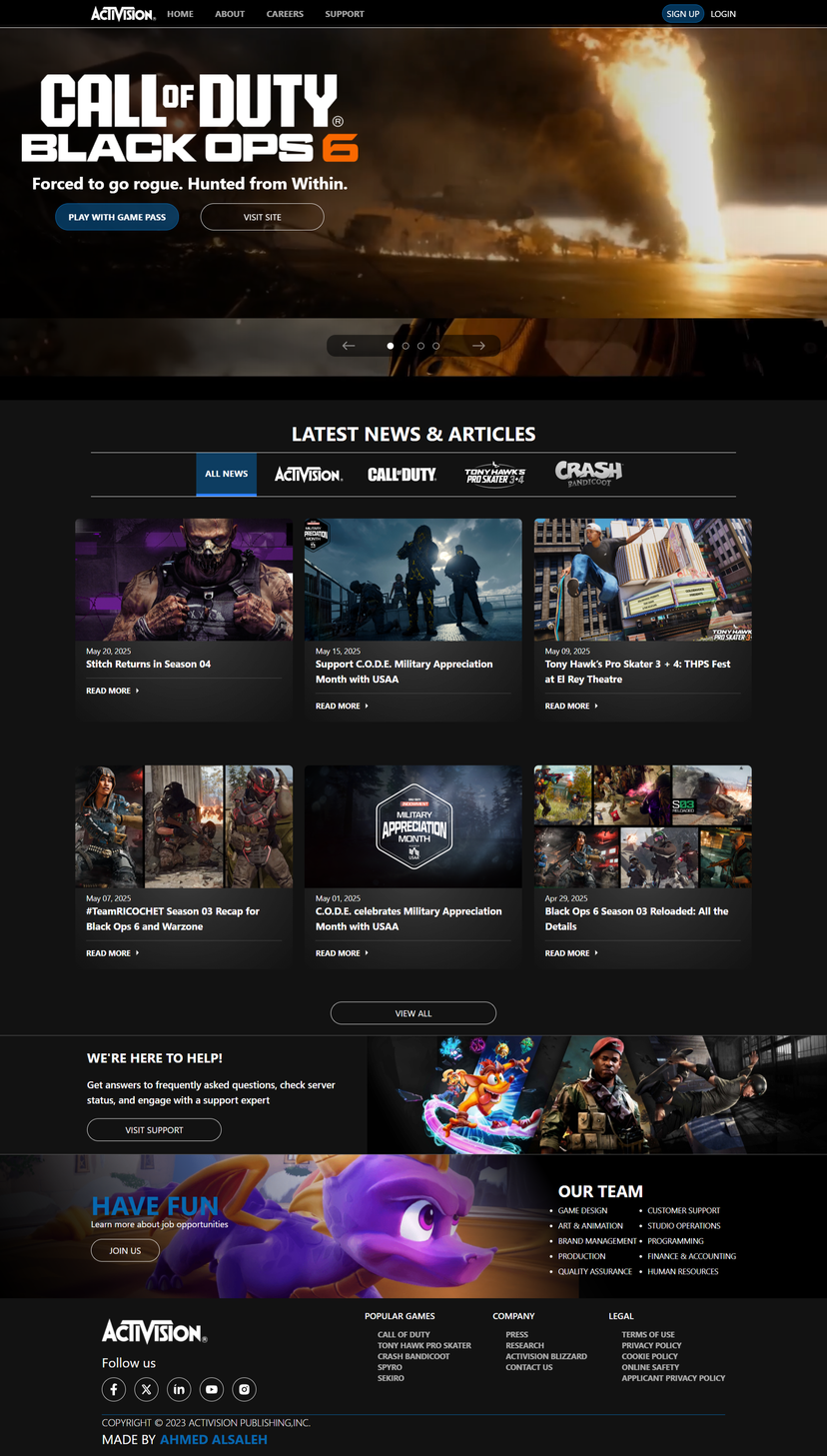Open the X (Twitter) social icon
The width and height of the screenshot is (827, 1456).
[x=147, y=1389]
